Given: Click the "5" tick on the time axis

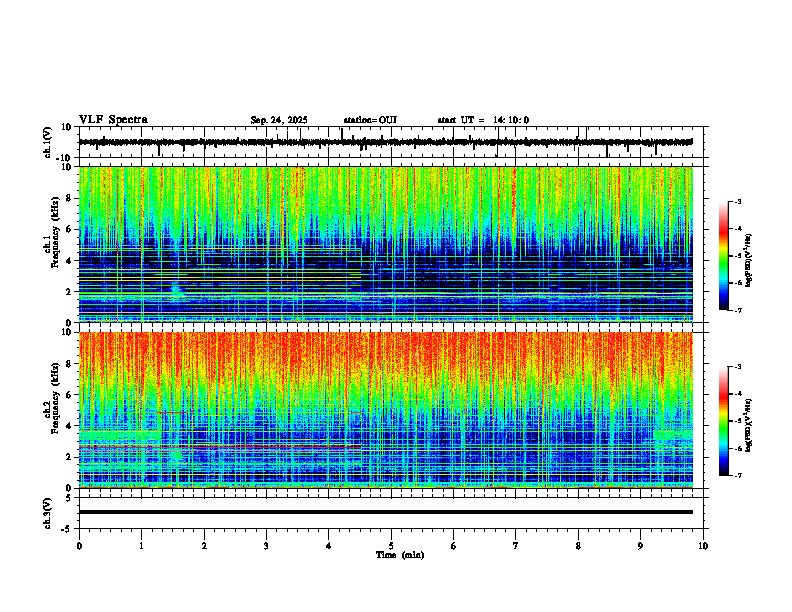Looking at the screenshot, I should [391, 546].
